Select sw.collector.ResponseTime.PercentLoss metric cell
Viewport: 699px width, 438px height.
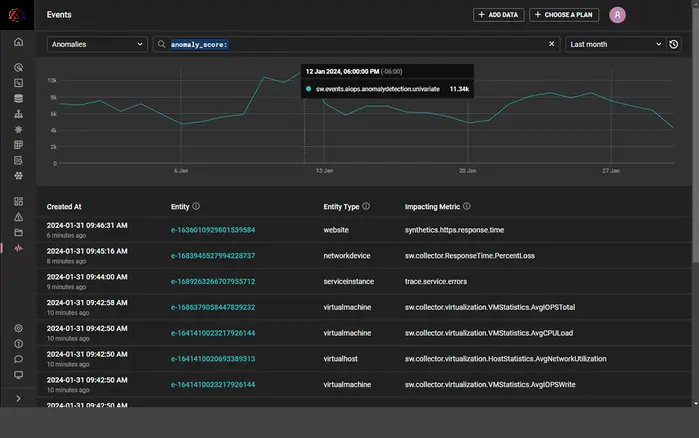pyautogui.click(x=469, y=256)
